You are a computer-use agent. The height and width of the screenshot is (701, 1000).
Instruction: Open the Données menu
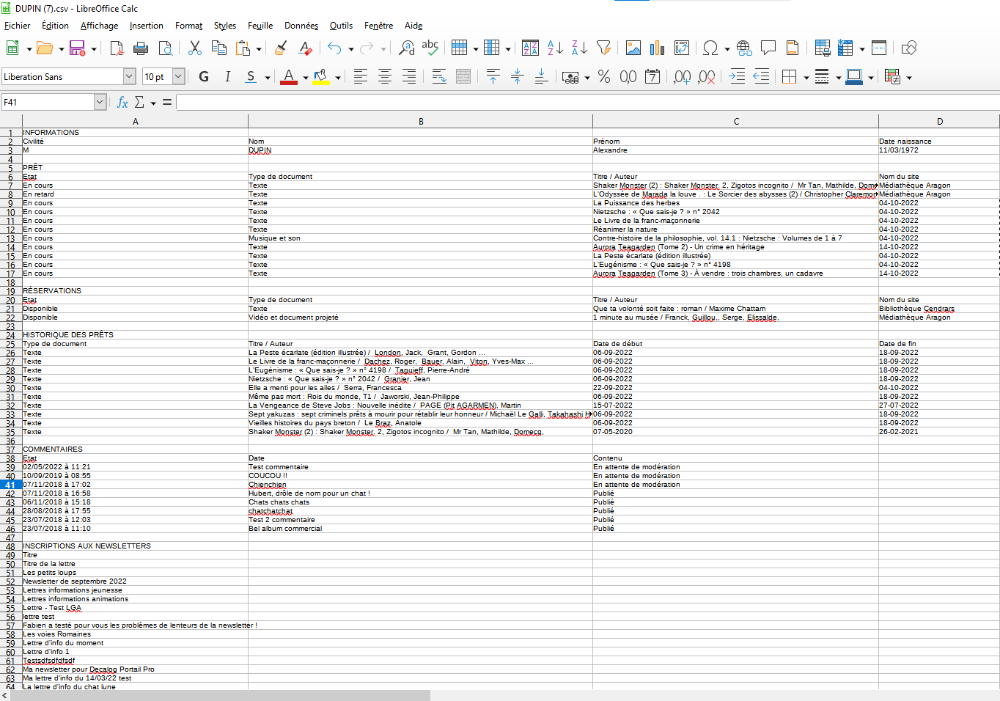coord(301,25)
